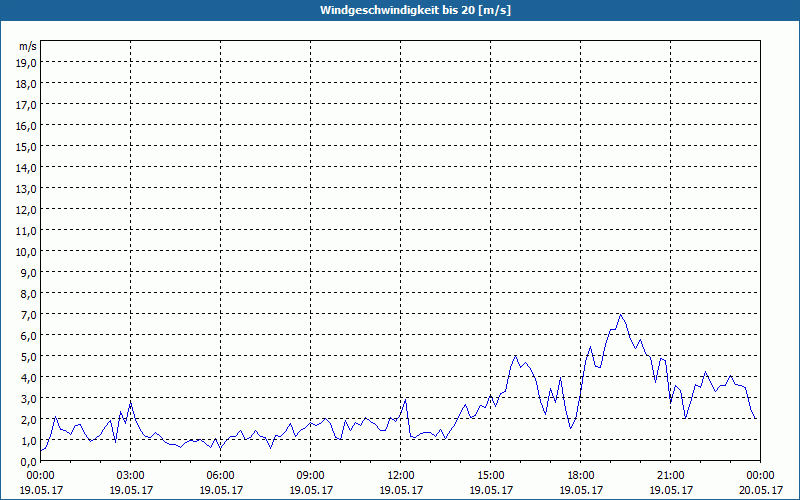This screenshot has height=500, width=800.
Task: Click the 9,0 y-axis label
Action: coord(29,272)
